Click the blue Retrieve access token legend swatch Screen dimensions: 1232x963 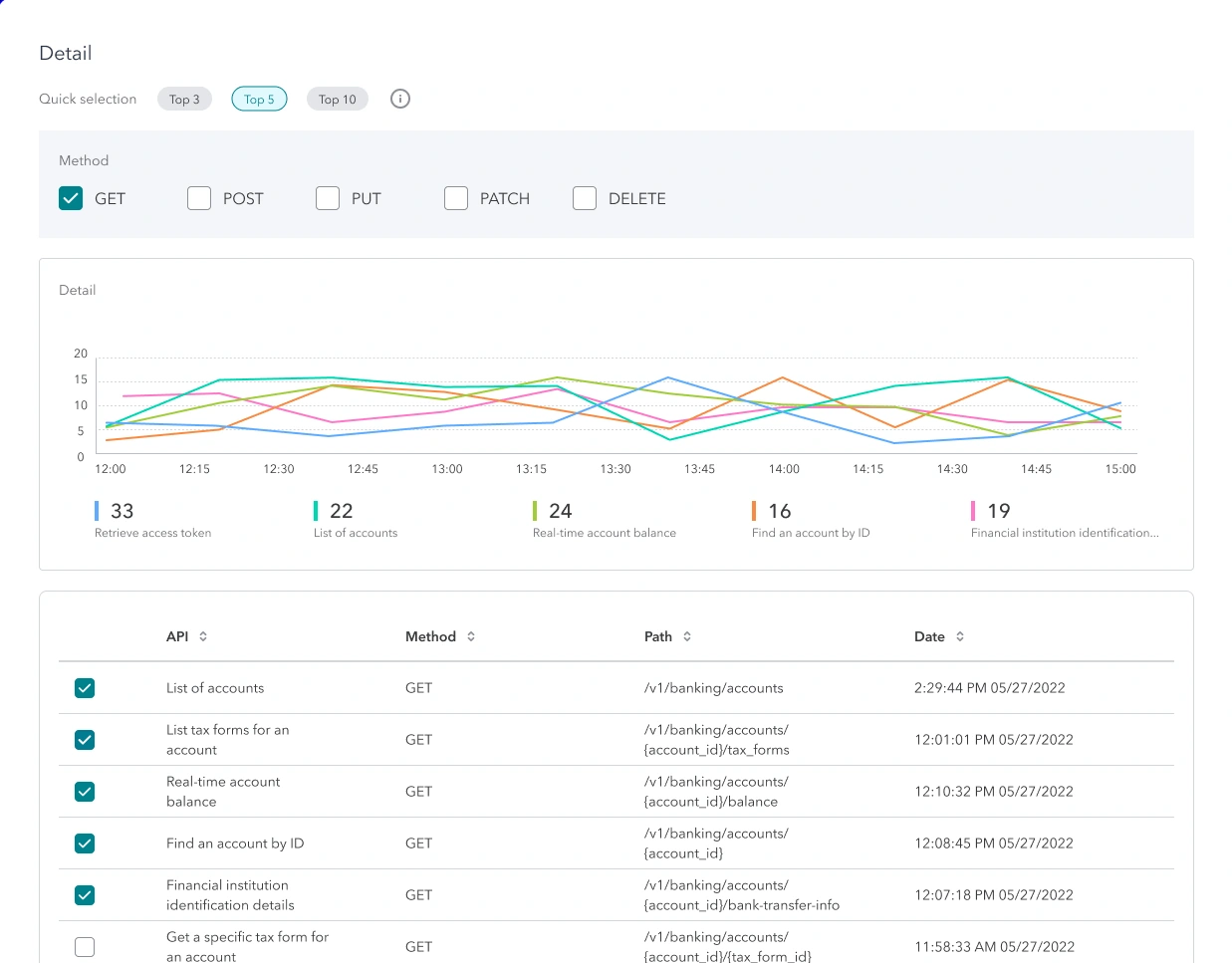(97, 511)
